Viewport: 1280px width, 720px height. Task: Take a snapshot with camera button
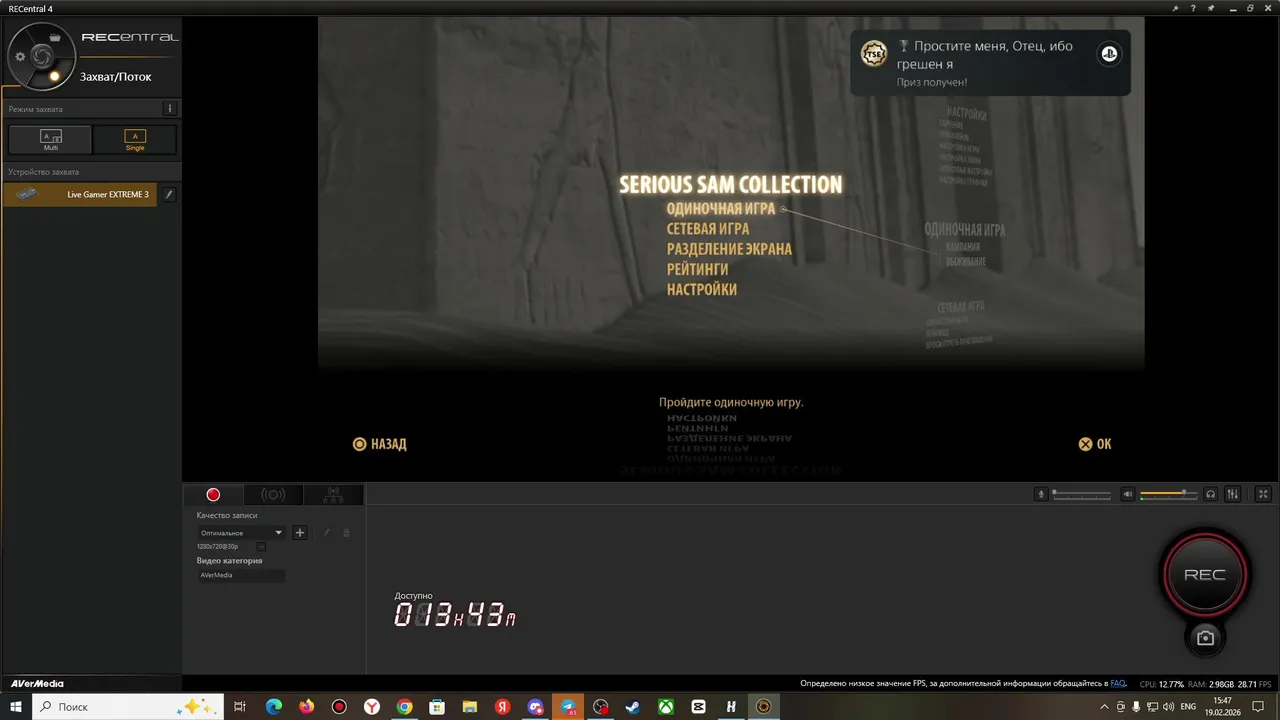coord(1205,638)
